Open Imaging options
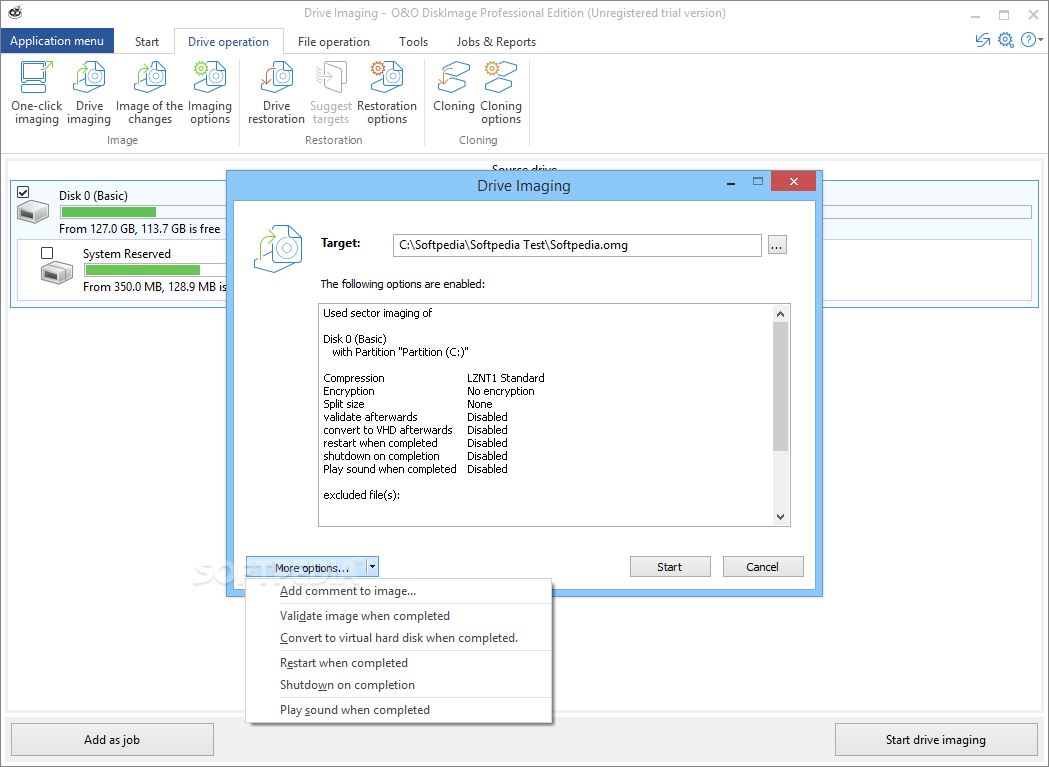Viewport: 1049px width, 767px height. pos(210,93)
